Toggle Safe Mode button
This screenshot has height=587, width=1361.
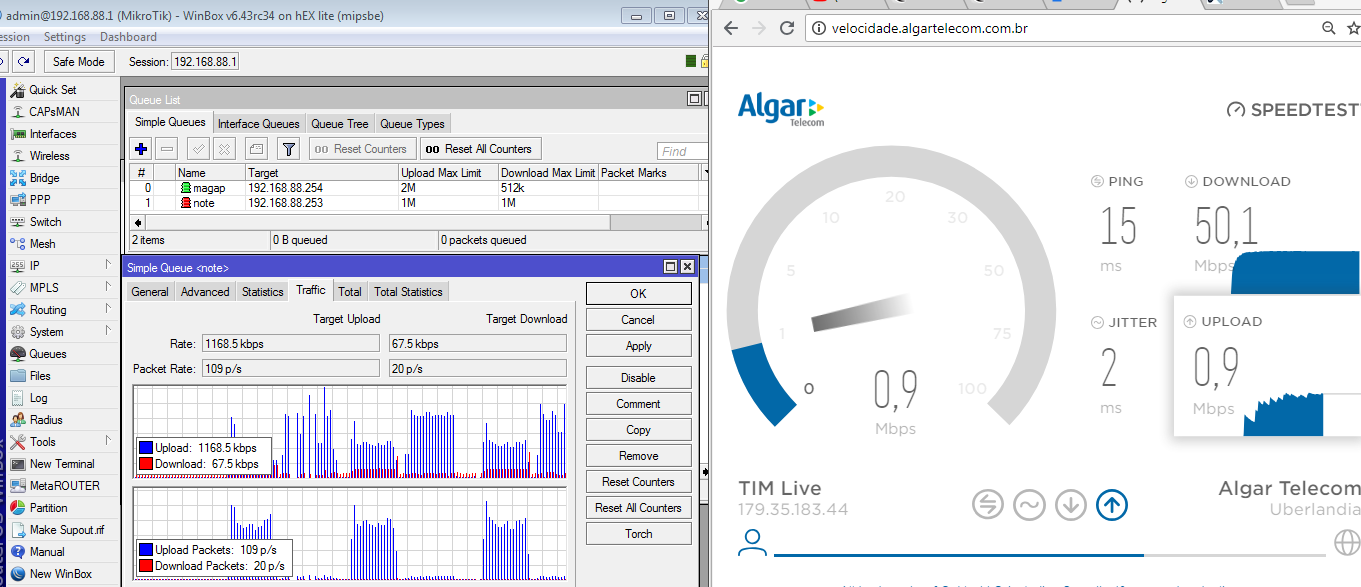pyautogui.click(x=79, y=62)
